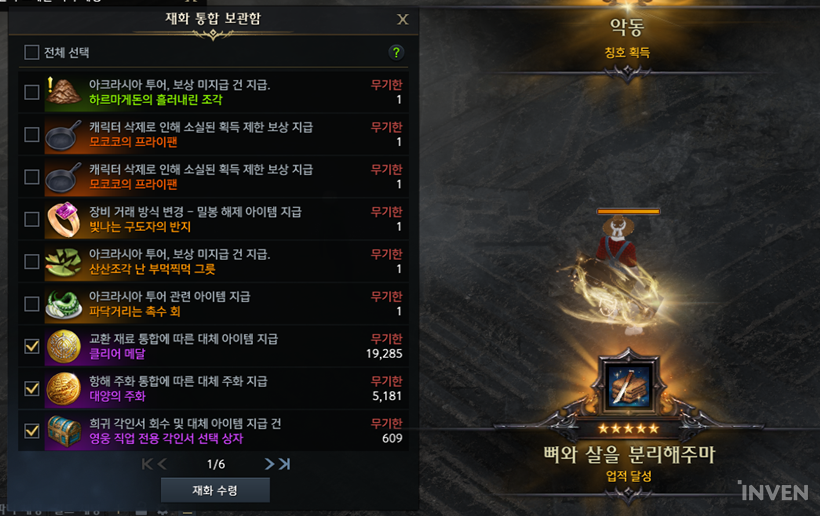The width and height of the screenshot is (820, 516).
Task: Click the 산산조각 난 부먹찍먹 그릇 icon
Action: [x=63, y=261]
